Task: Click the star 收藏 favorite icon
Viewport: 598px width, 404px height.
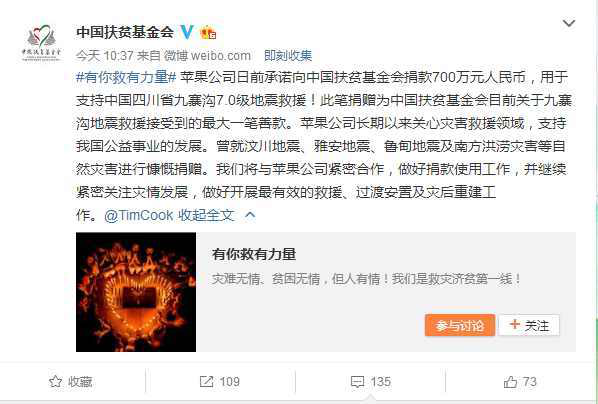Action: tap(55, 381)
